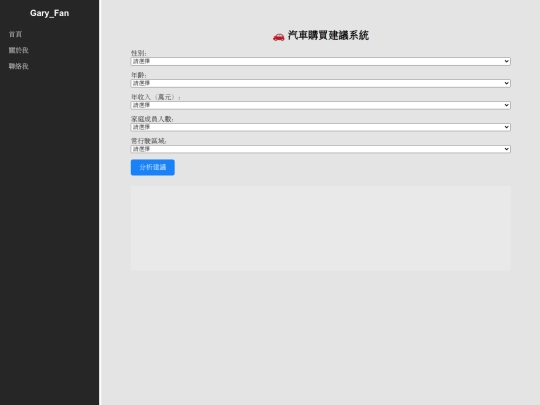Click the blue 分析建議 button
The image size is (540, 405).
tap(153, 167)
